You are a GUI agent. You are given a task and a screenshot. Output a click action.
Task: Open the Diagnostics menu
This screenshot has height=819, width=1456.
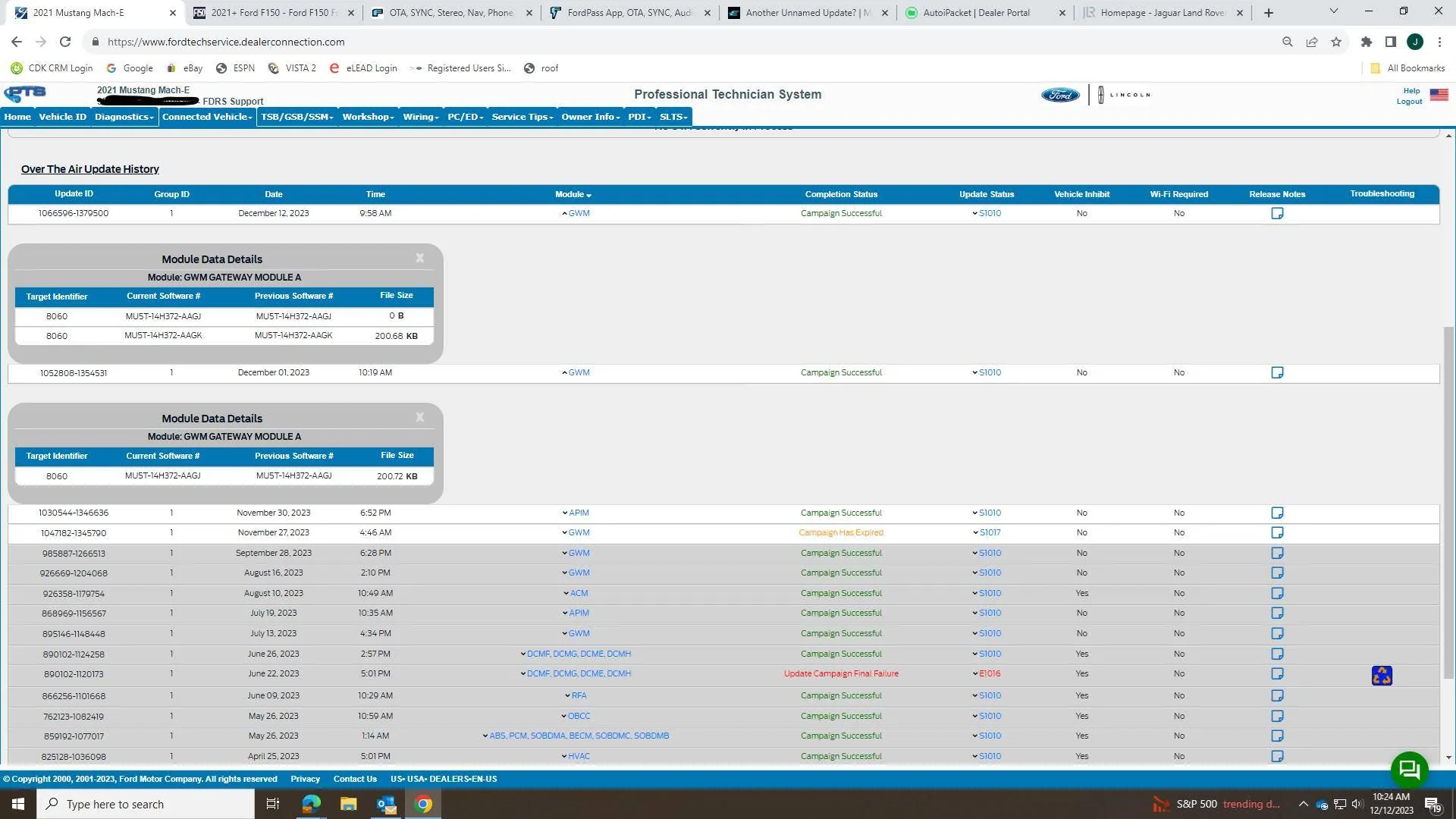(124, 117)
